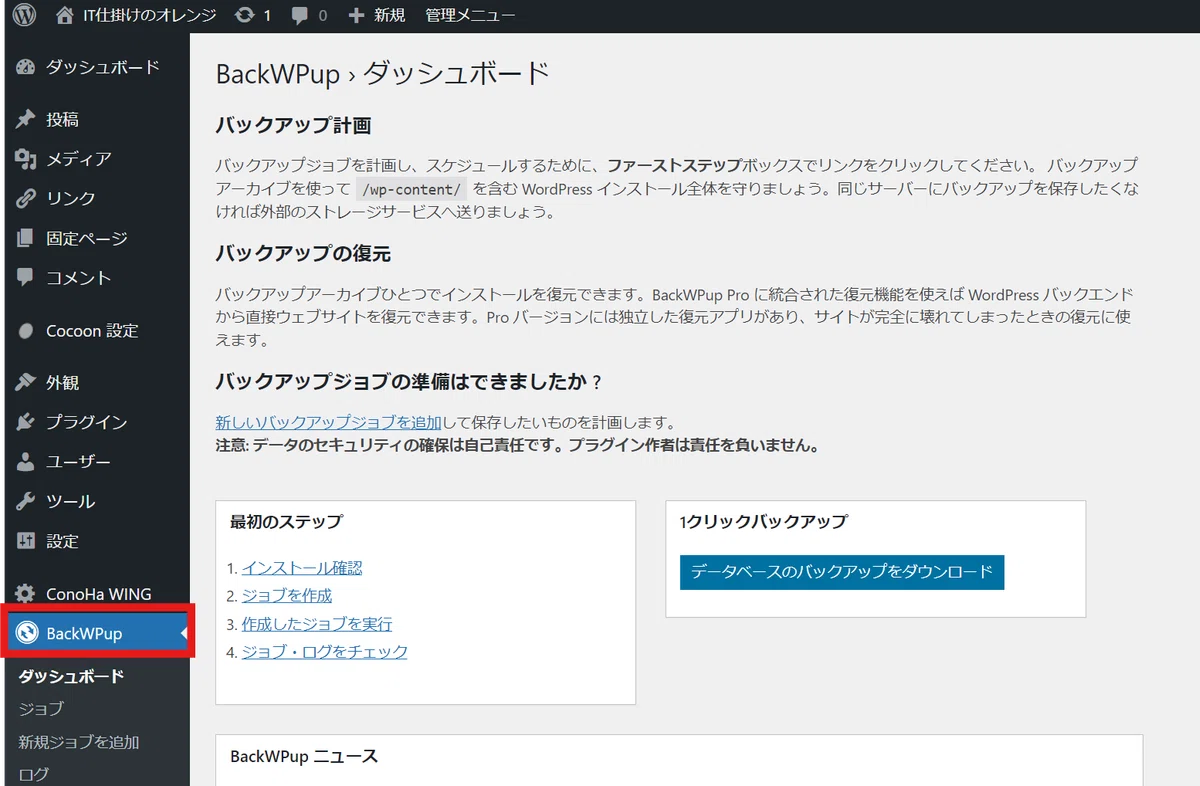
Task: Open the IT仕掛けのオレンジ site name
Action: (x=149, y=16)
